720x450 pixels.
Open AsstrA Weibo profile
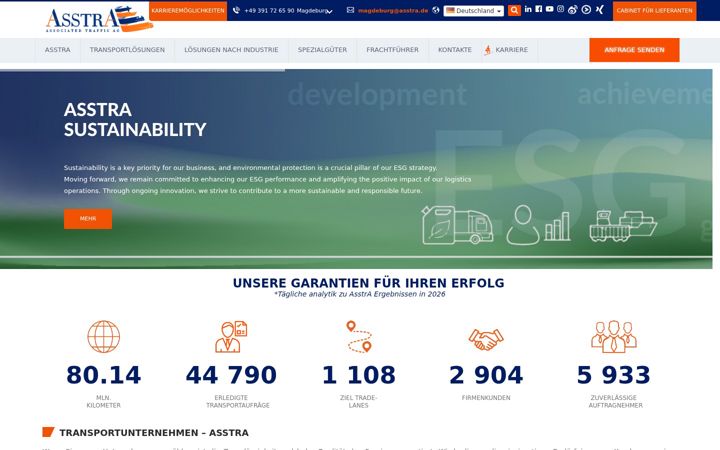pyautogui.click(x=573, y=10)
